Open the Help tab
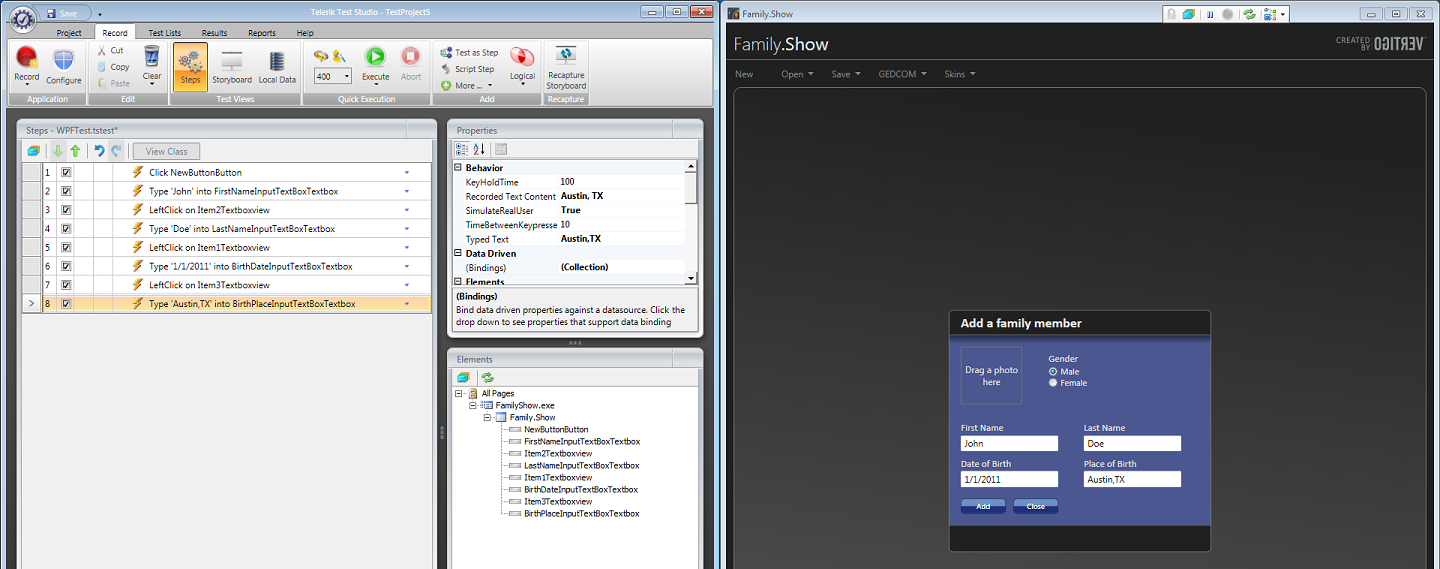The width and height of the screenshot is (1440, 569). 305,33
